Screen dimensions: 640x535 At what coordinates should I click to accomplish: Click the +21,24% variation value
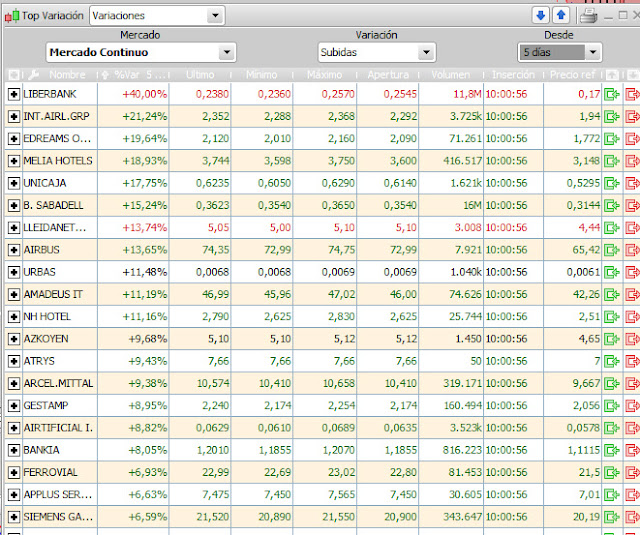pos(144,117)
